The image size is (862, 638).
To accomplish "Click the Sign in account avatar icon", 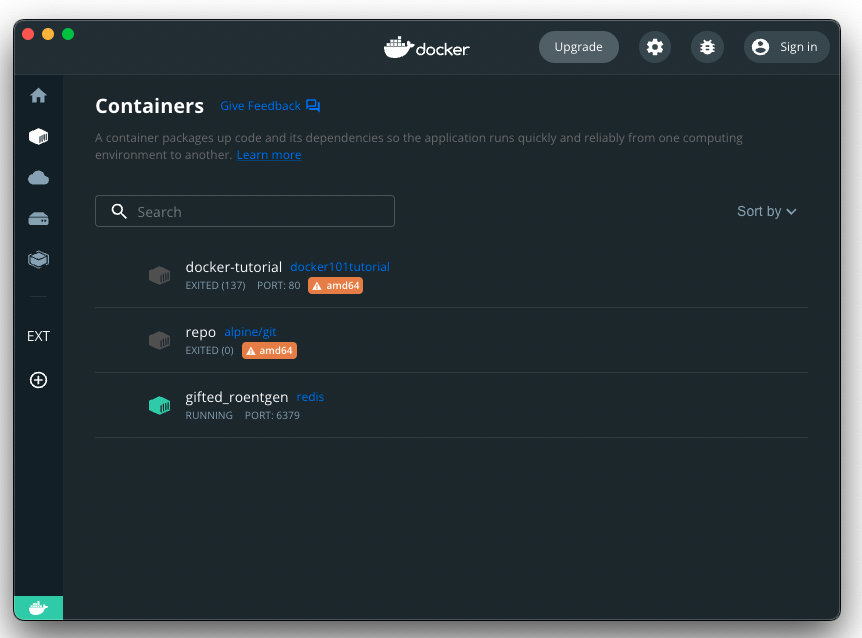I will pyautogui.click(x=760, y=47).
